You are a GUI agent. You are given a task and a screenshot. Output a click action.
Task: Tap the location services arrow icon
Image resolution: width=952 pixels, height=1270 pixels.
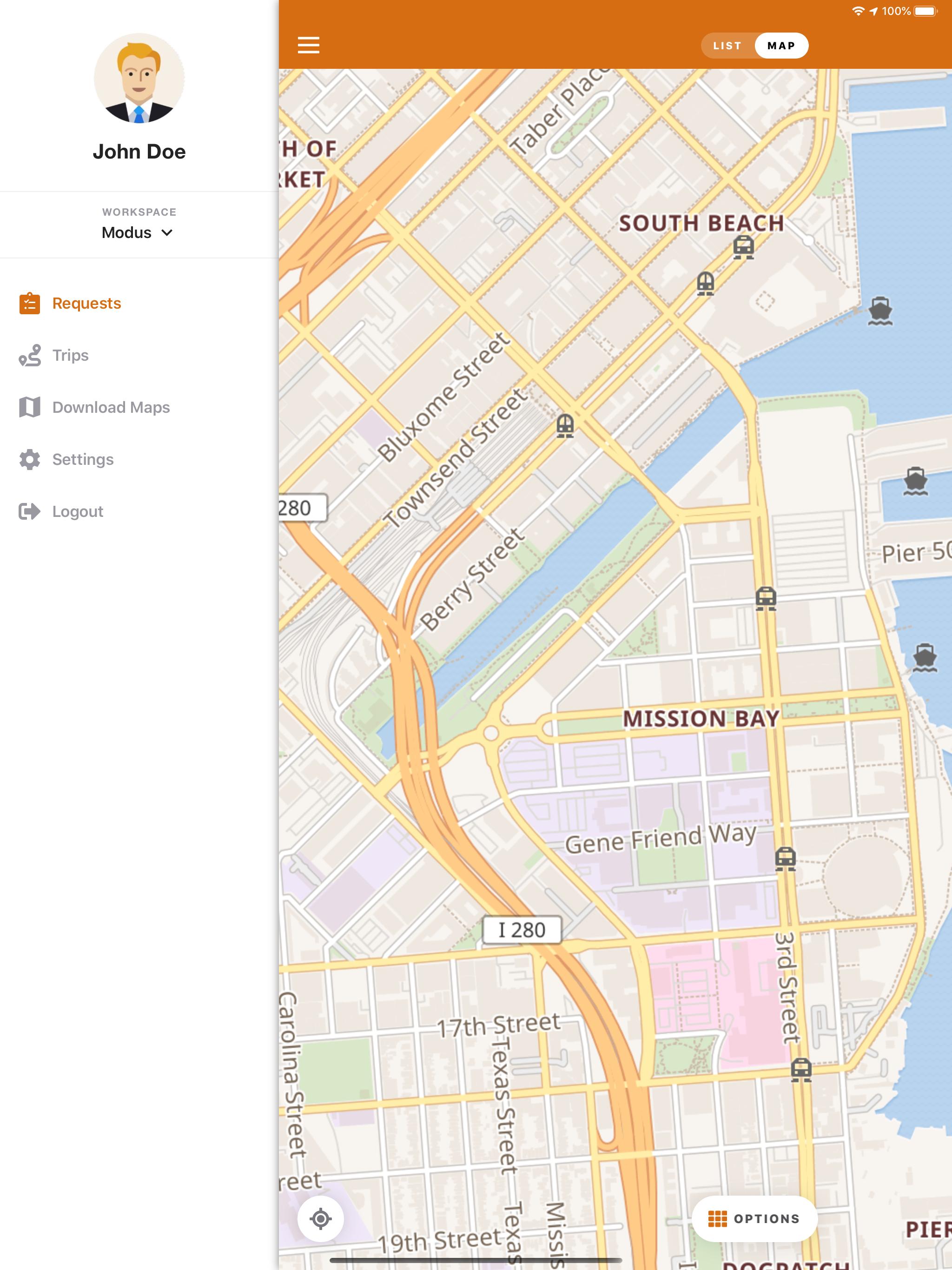873,11
